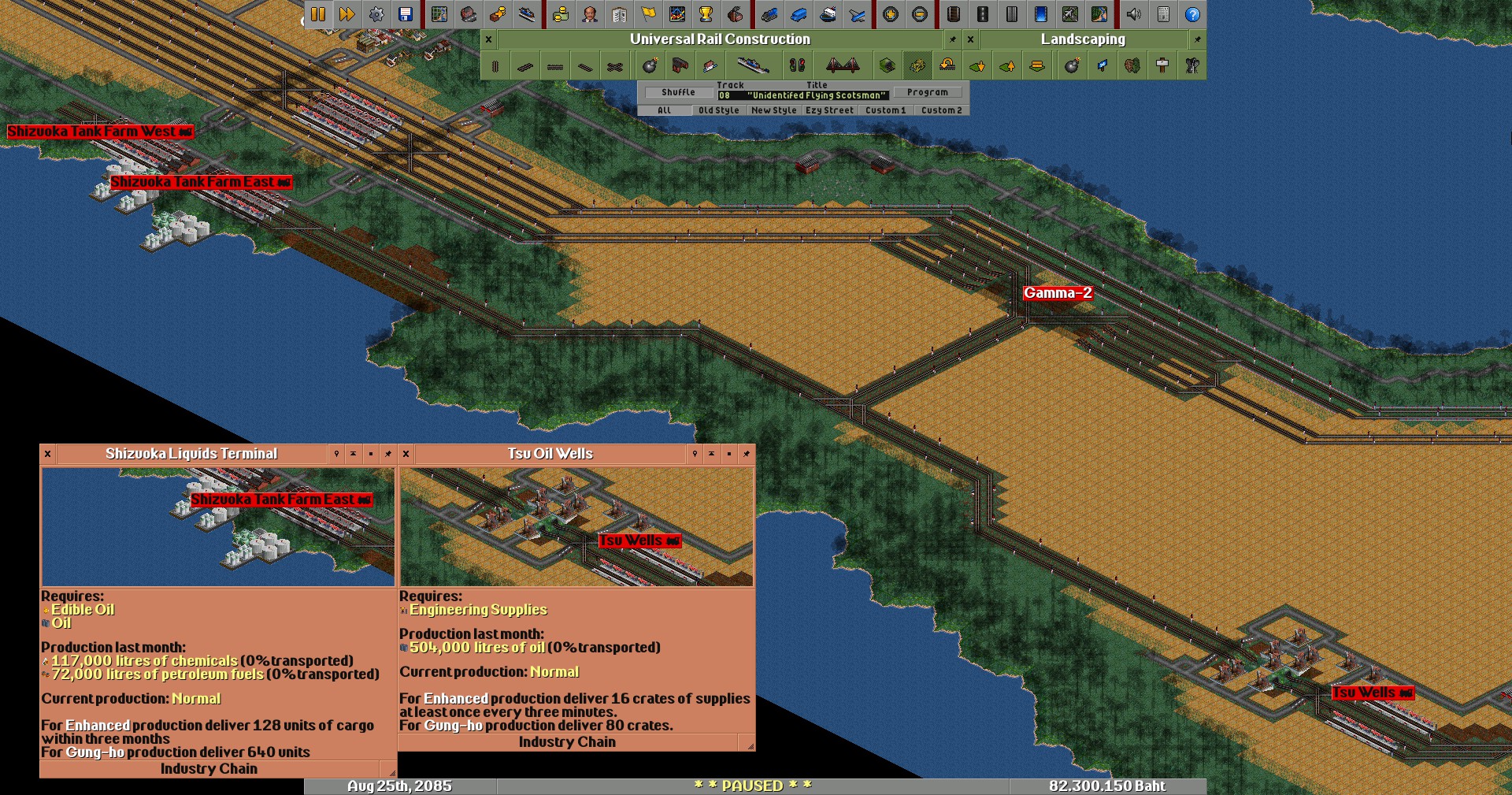This screenshot has width=1512, height=795.
Task: Click the Shuffle music button
Action: [x=678, y=92]
